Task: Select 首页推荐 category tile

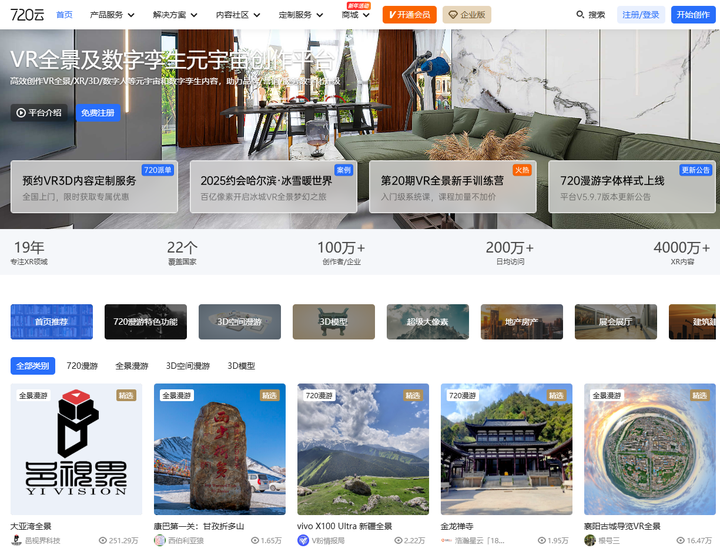Action: tap(51, 322)
